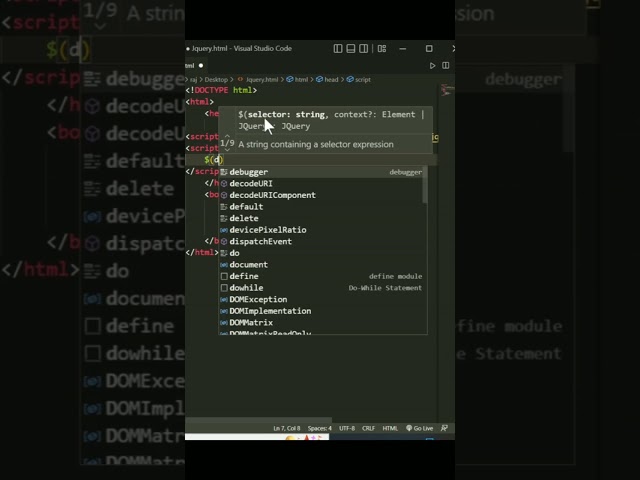640x480 pixels.
Task: Click the function icon beside dispatchEvent
Action: (224, 242)
